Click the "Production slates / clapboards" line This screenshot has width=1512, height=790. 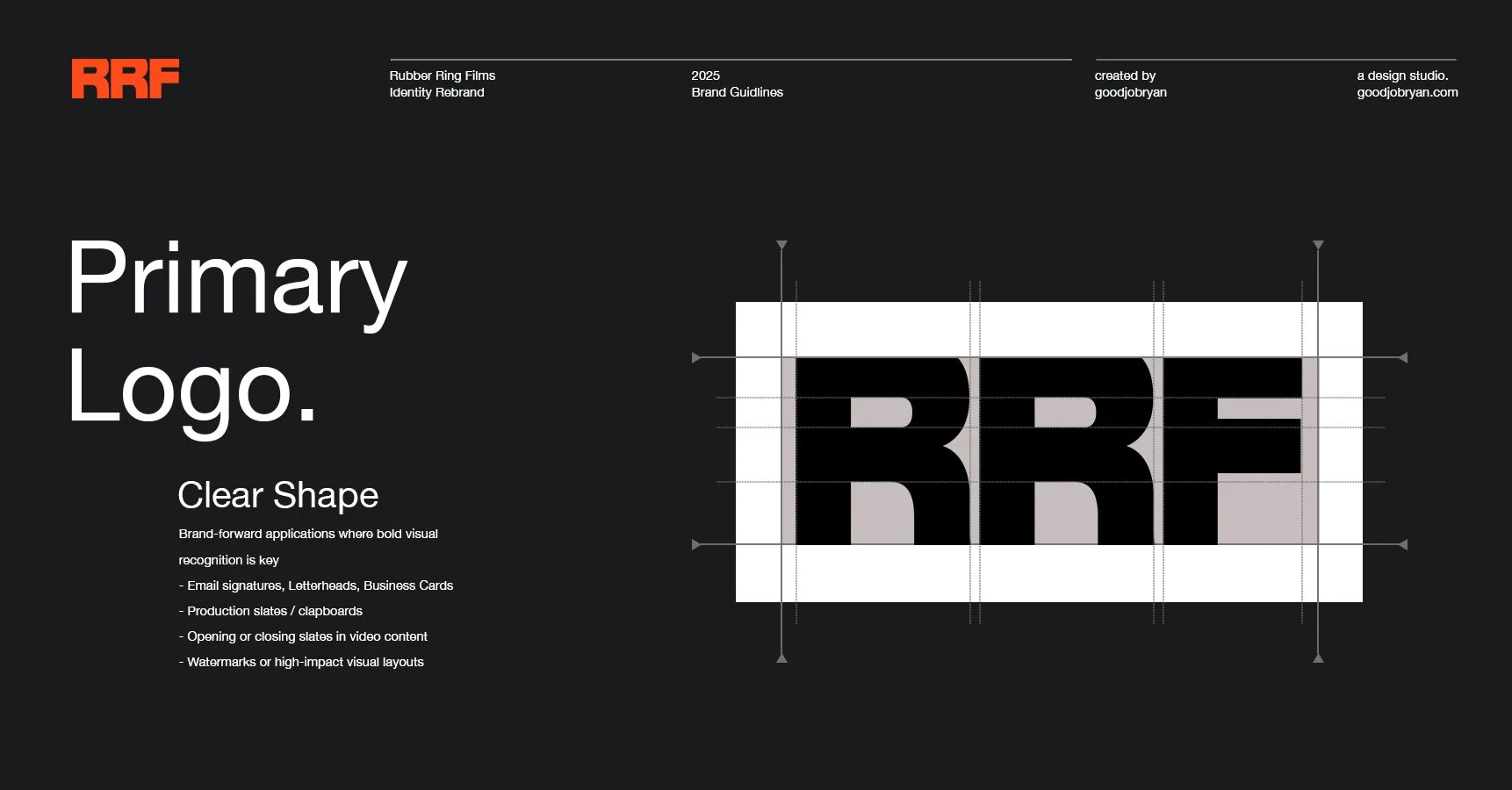click(x=270, y=611)
